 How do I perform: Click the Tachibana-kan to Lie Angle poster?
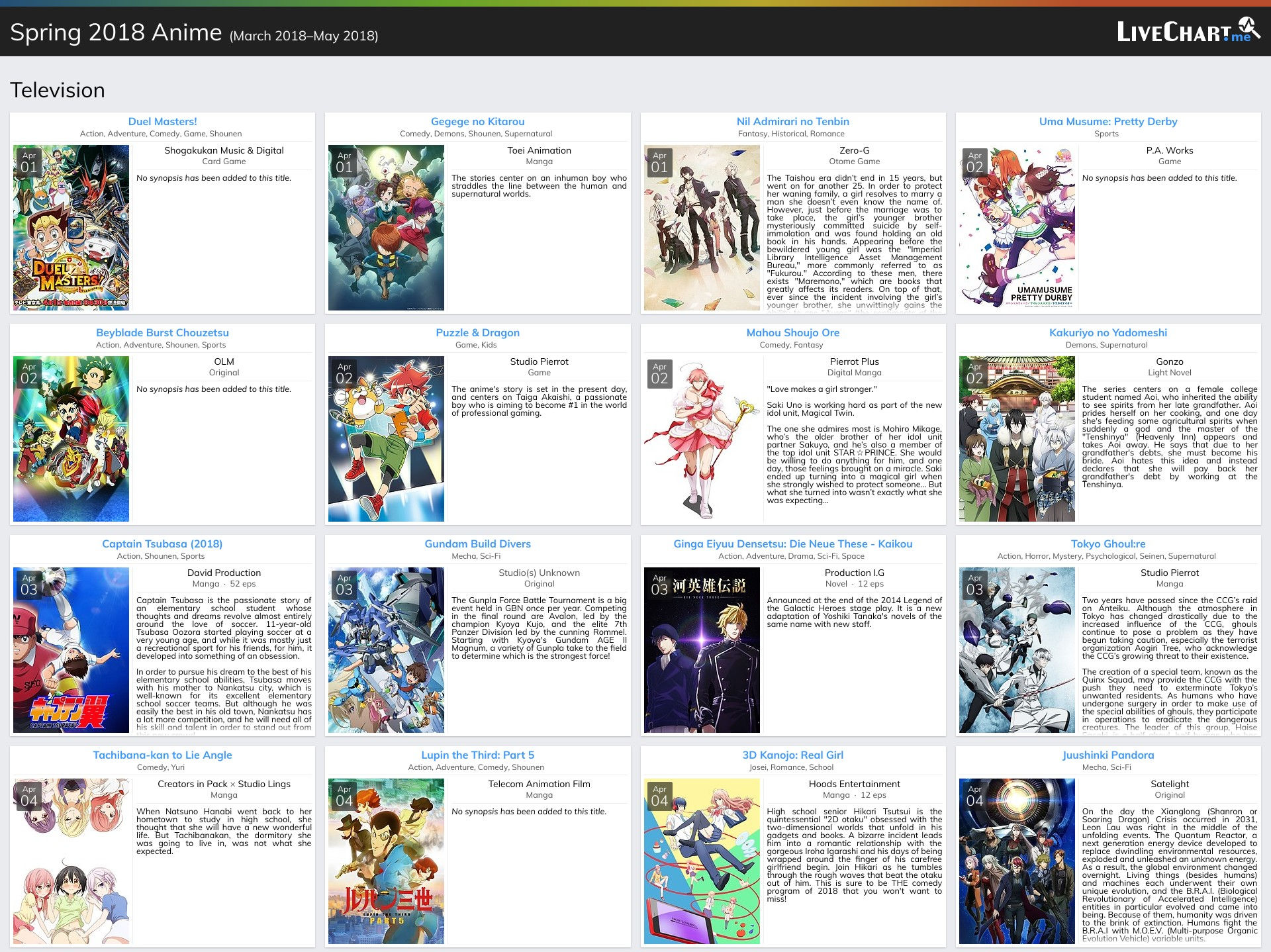(71, 861)
